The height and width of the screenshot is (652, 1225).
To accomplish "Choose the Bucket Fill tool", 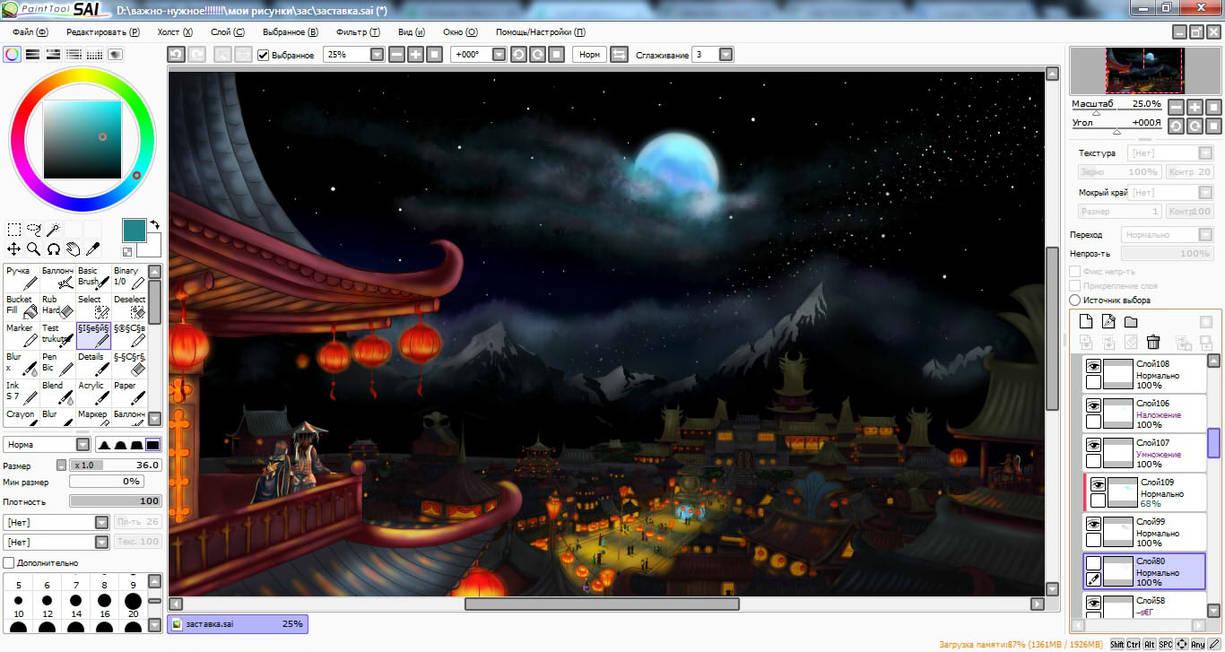I will pyautogui.click(x=21, y=306).
